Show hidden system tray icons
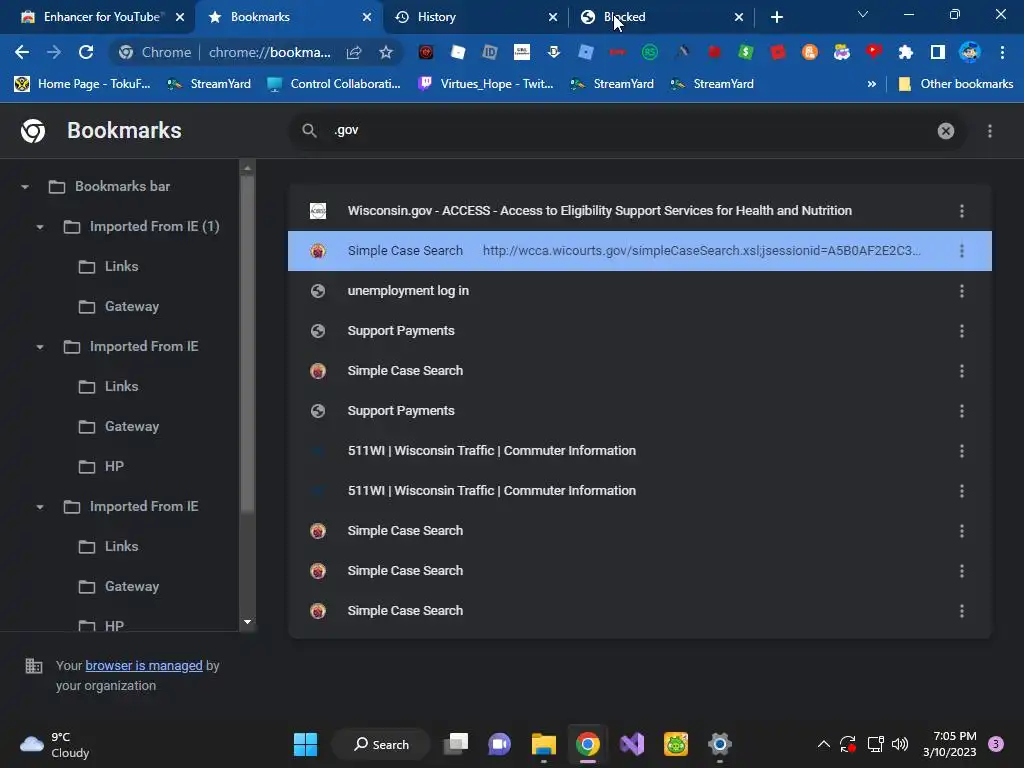The width and height of the screenshot is (1024, 768). point(824,744)
